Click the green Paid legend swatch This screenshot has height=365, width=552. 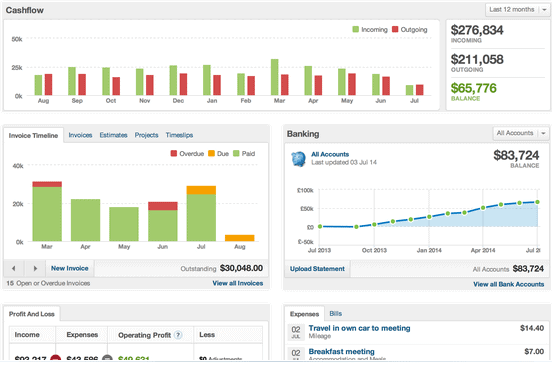click(x=236, y=153)
